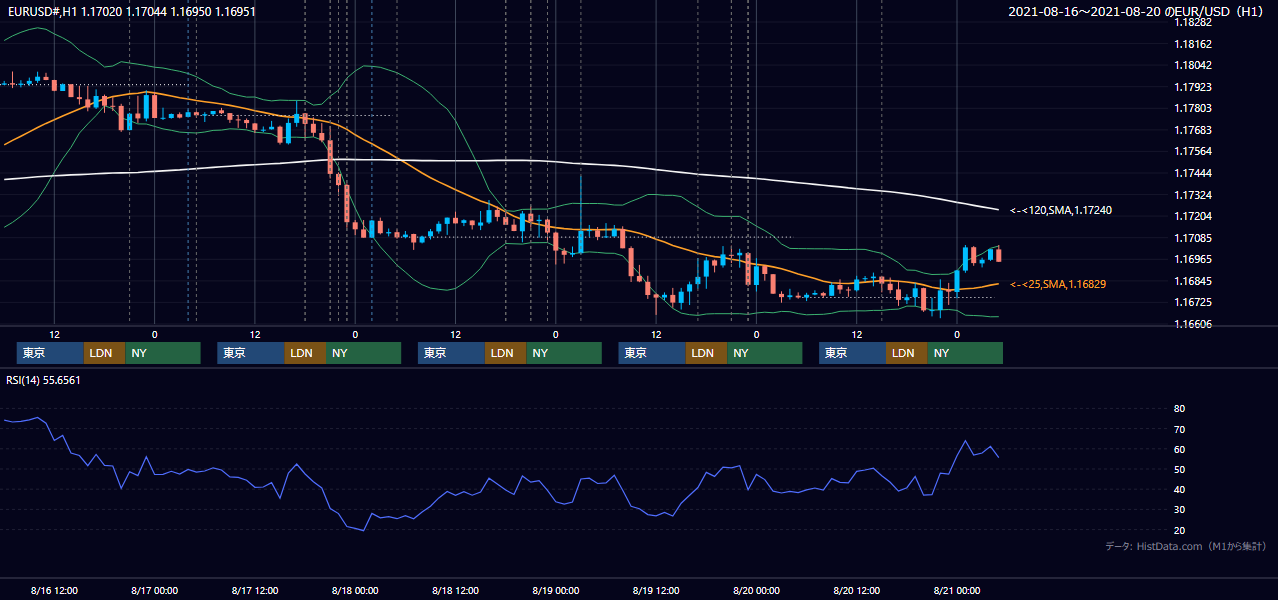Image resolution: width=1278 pixels, height=600 pixels.
Task: Click price axis label 1.16606
Action: coord(1193,324)
